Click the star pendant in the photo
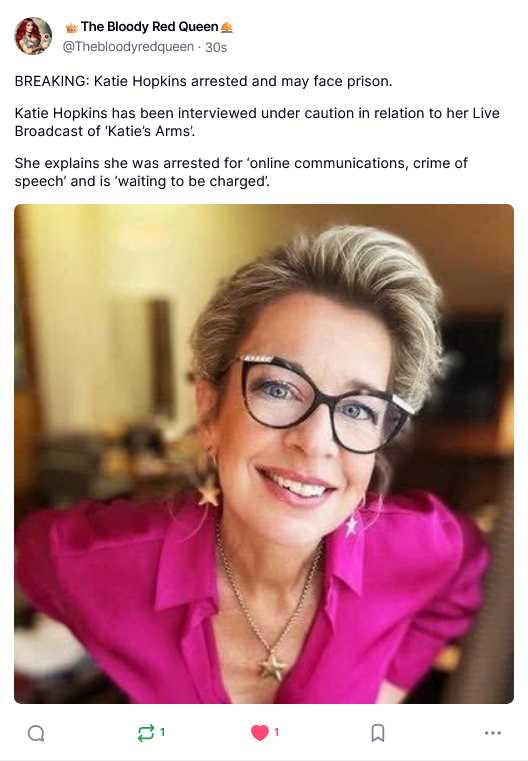The width and height of the screenshot is (528, 761). click(x=272, y=667)
